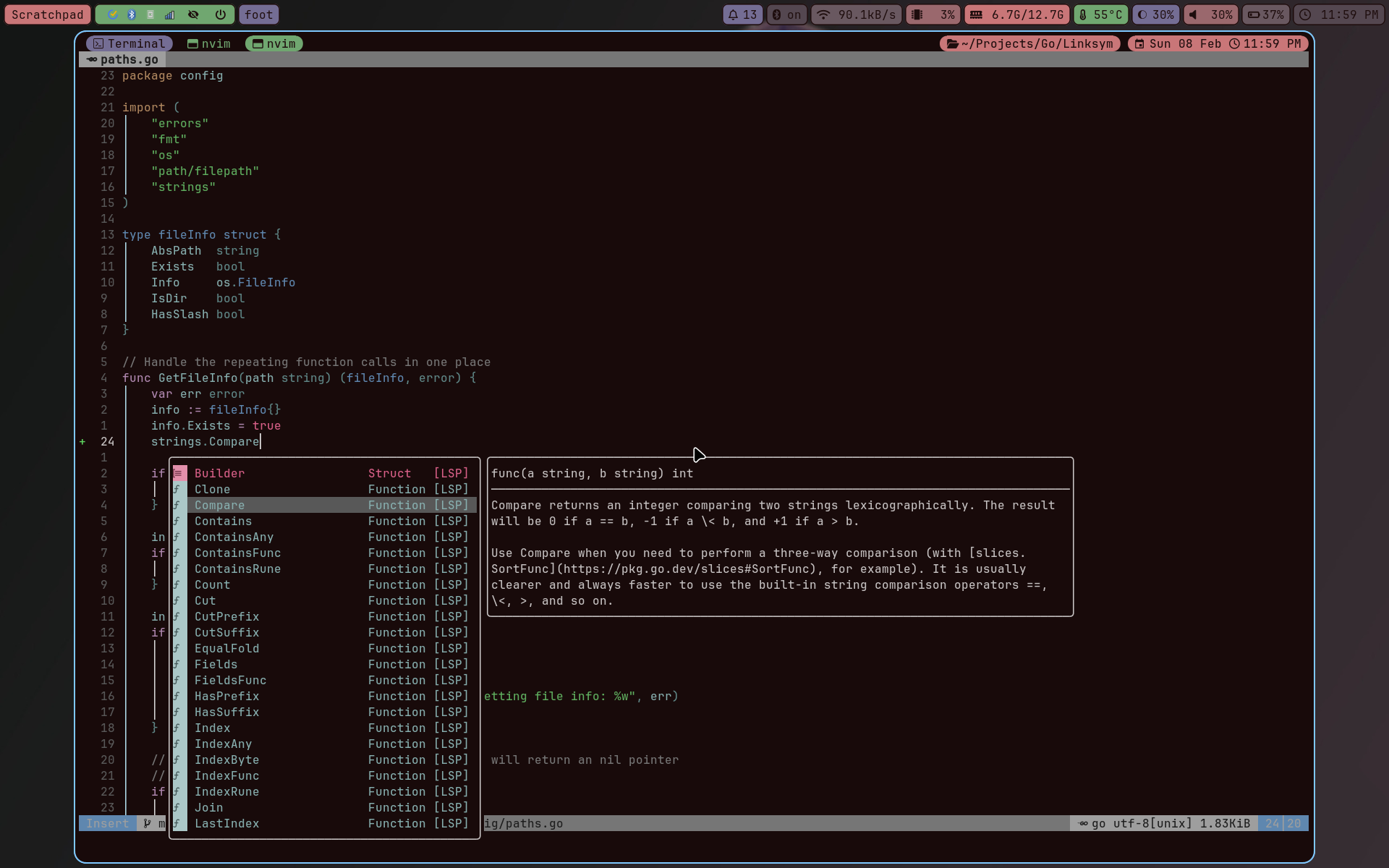
Task: Click the 'strings.Compare' code line
Action: pos(205,441)
